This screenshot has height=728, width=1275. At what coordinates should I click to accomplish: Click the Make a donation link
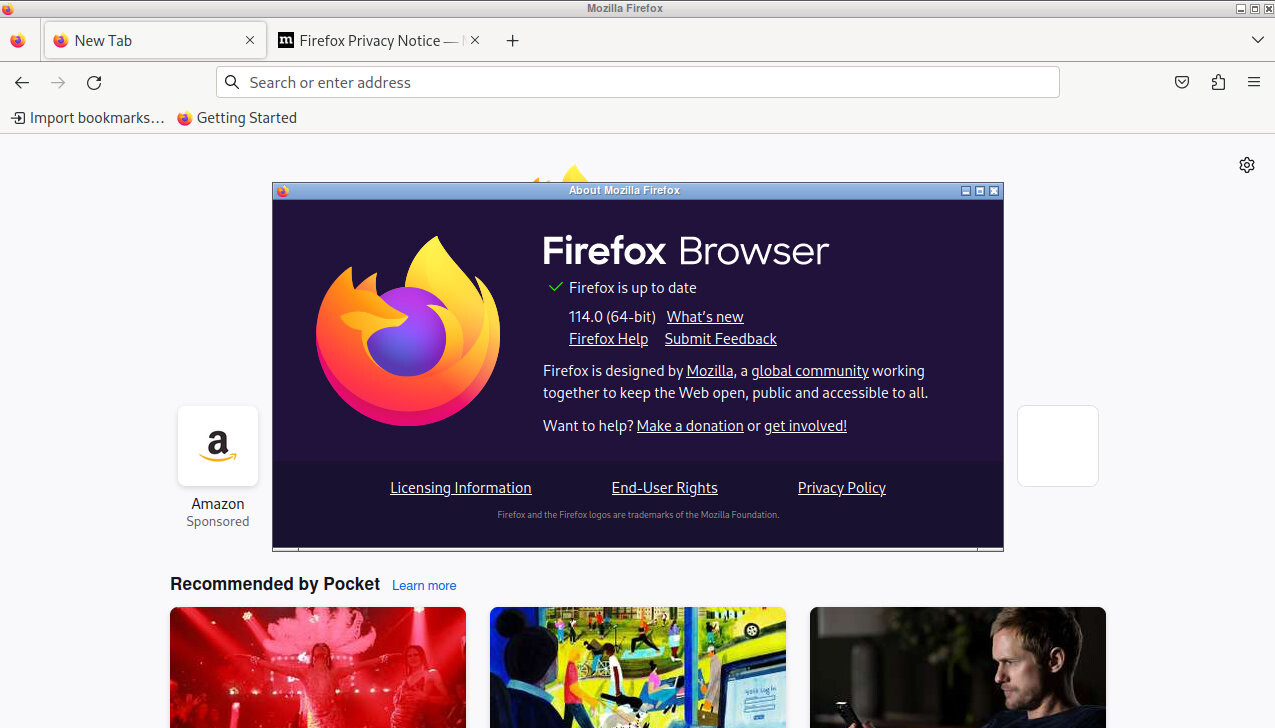[690, 426]
